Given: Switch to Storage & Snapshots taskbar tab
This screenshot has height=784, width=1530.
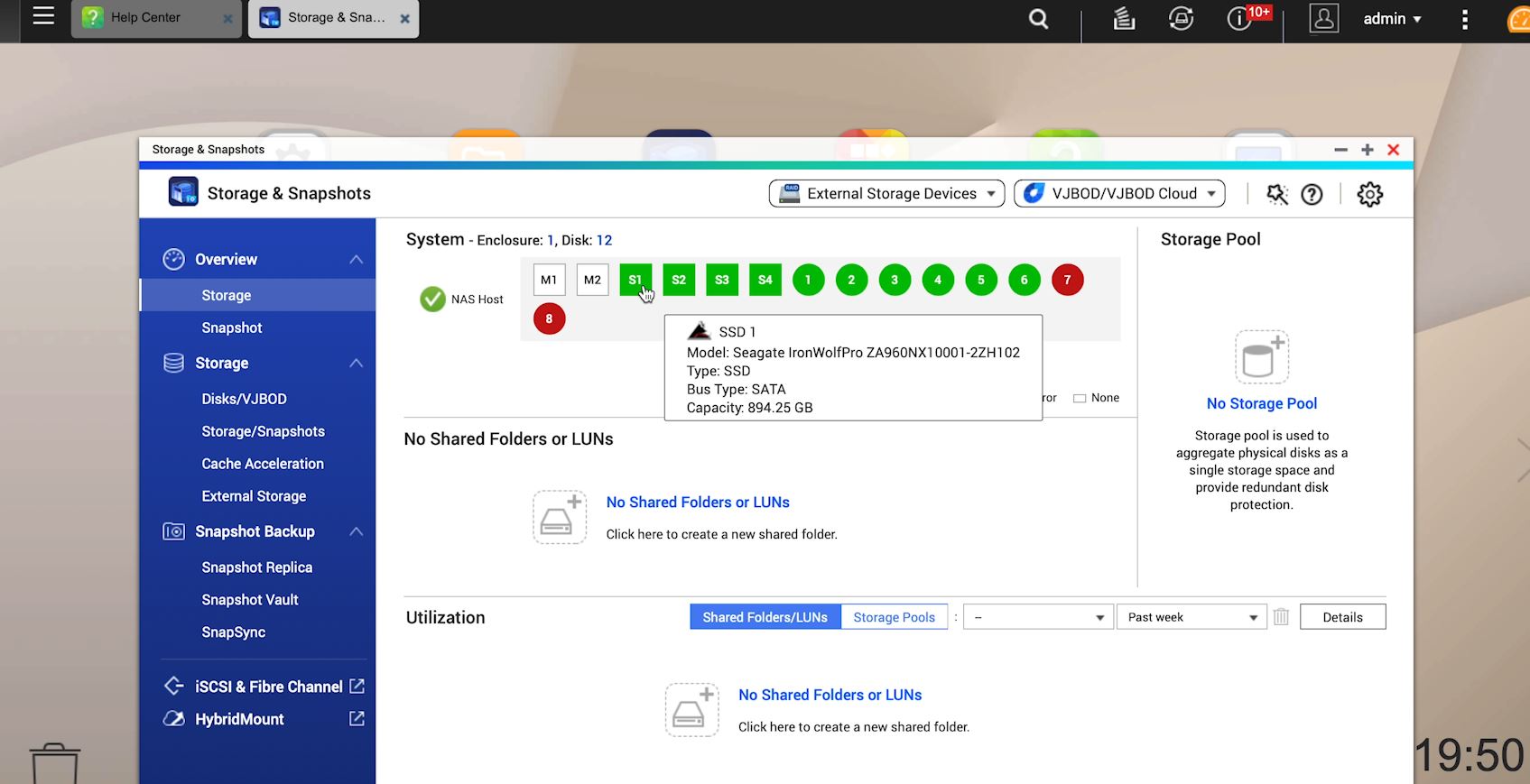Looking at the screenshot, I should point(334,17).
